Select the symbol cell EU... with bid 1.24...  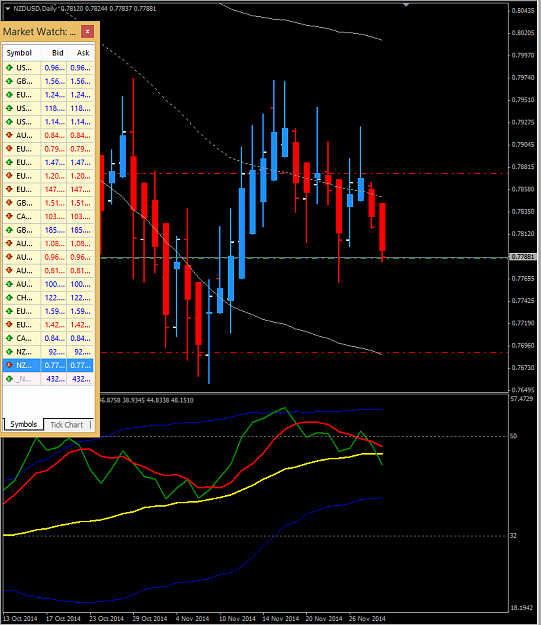[24, 95]
